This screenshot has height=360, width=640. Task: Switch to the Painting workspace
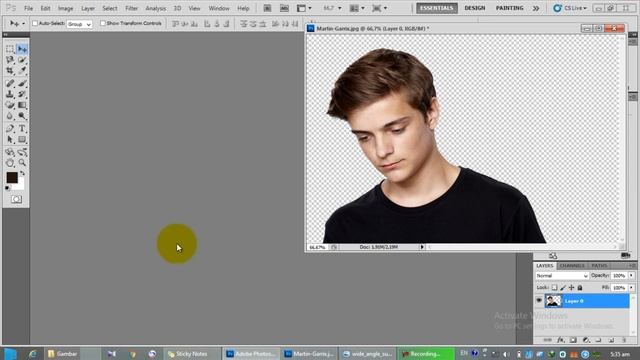(509, 8)
